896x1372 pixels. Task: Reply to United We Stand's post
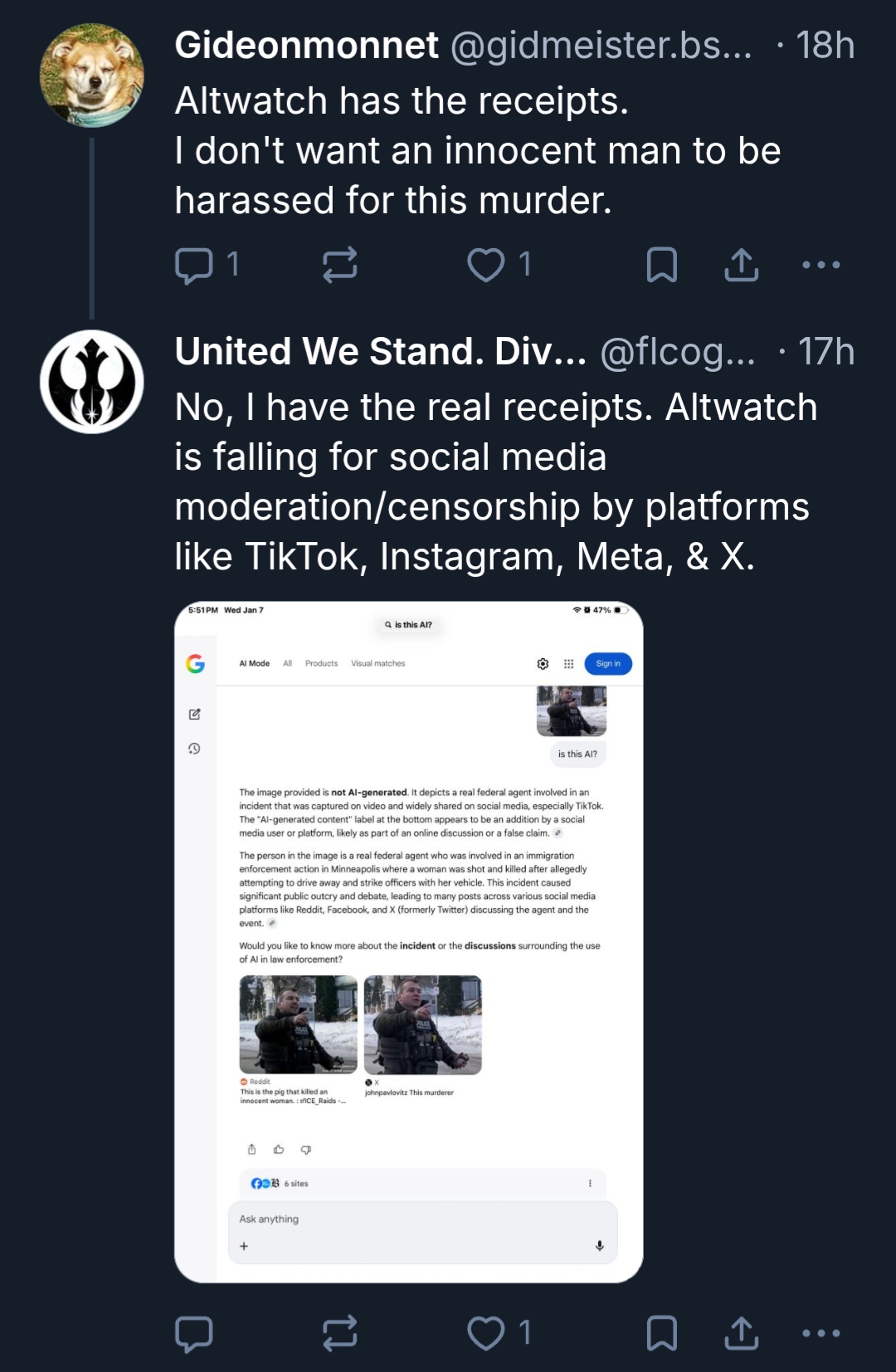coord(194,1334)
